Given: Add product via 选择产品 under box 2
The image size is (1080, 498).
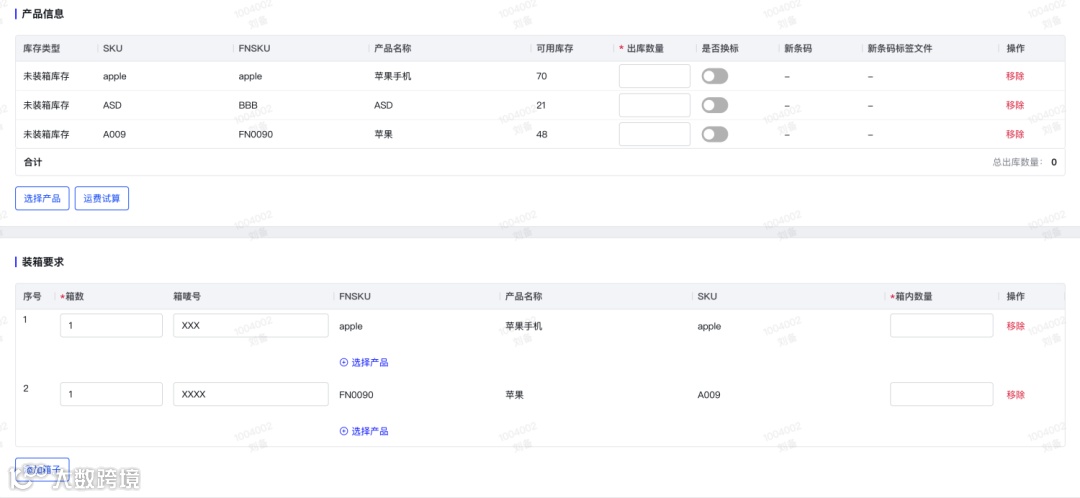Looking at the screenshot, I should tap(364, 431).
